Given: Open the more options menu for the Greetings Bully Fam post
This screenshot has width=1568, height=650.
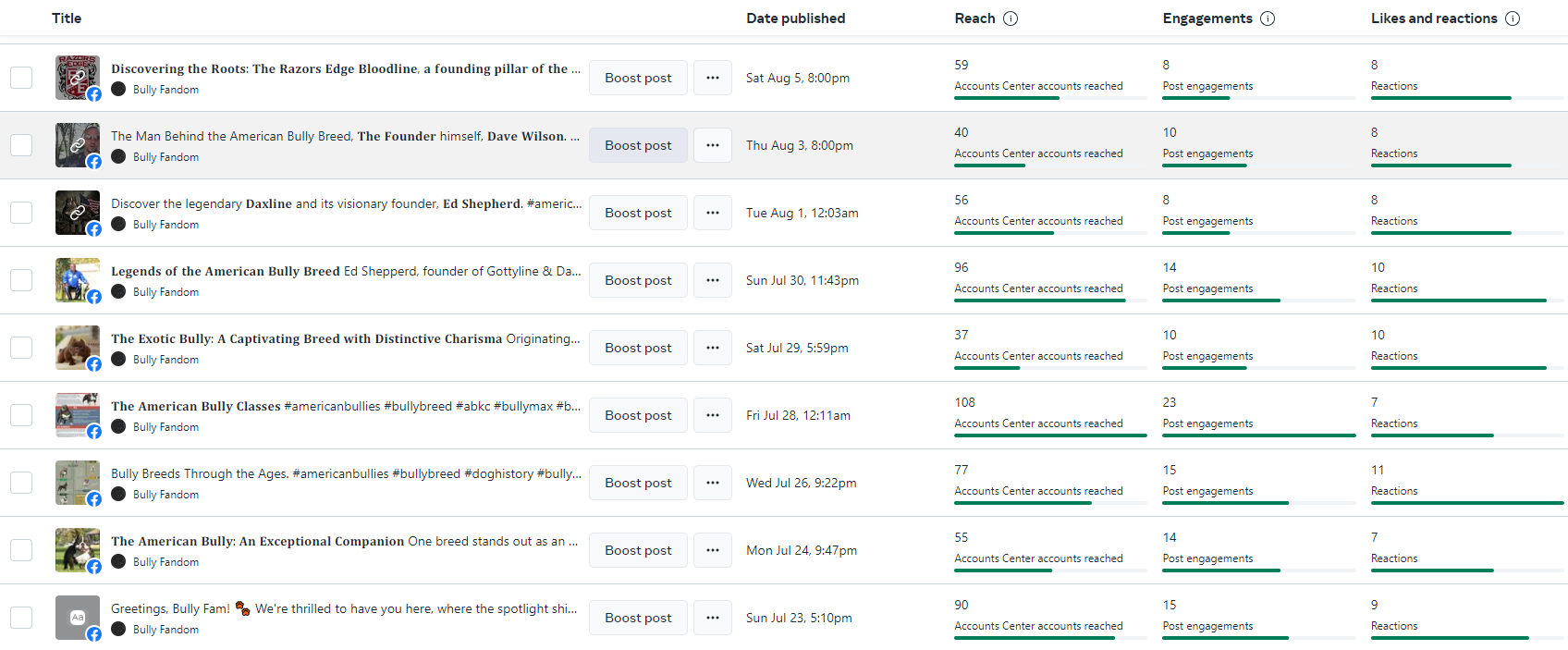Looking at the screenshot, I should tap(713, 618).
